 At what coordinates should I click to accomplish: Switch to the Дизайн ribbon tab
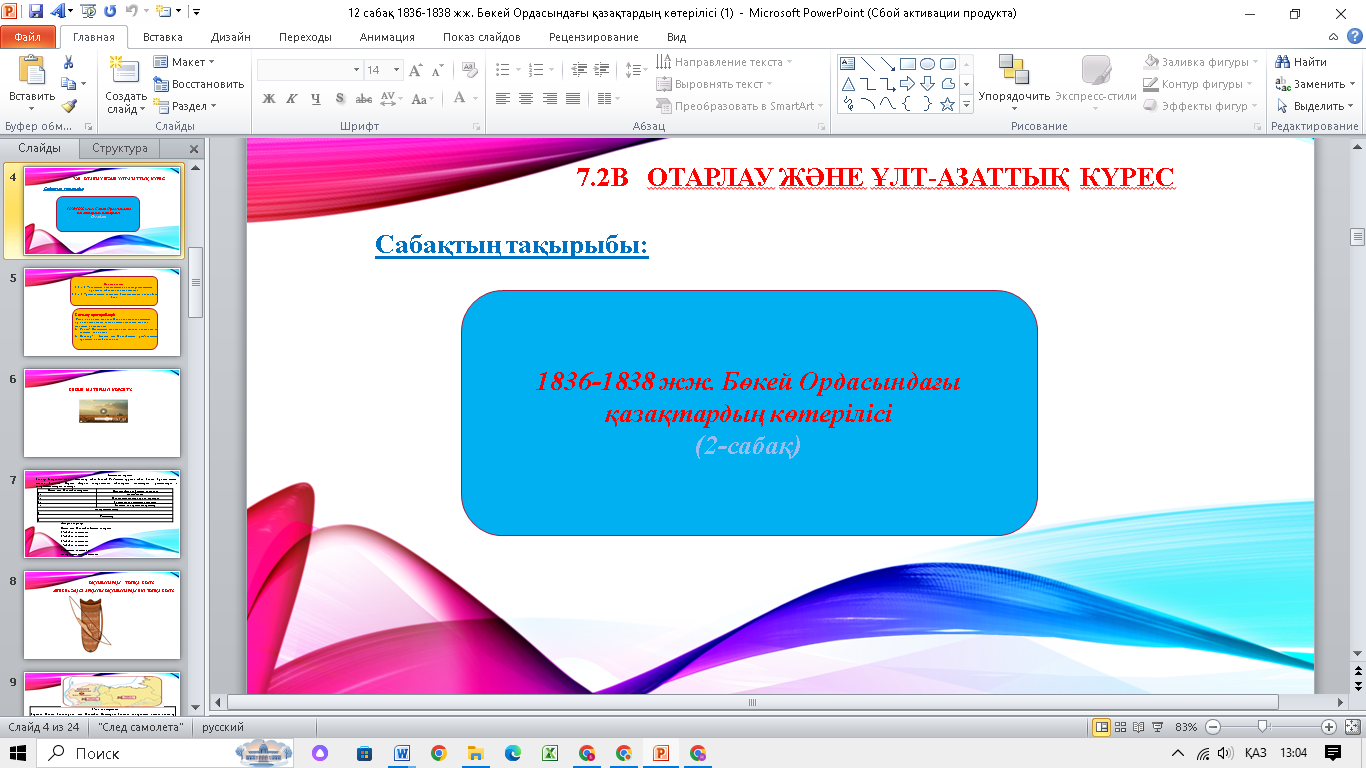coord(231,37)
